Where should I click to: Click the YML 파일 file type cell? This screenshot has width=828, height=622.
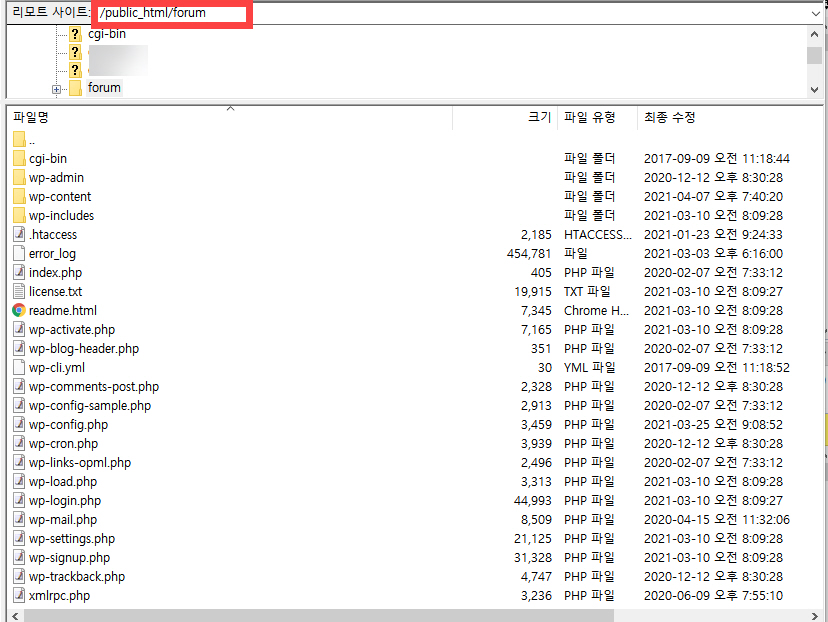point(589,368)
